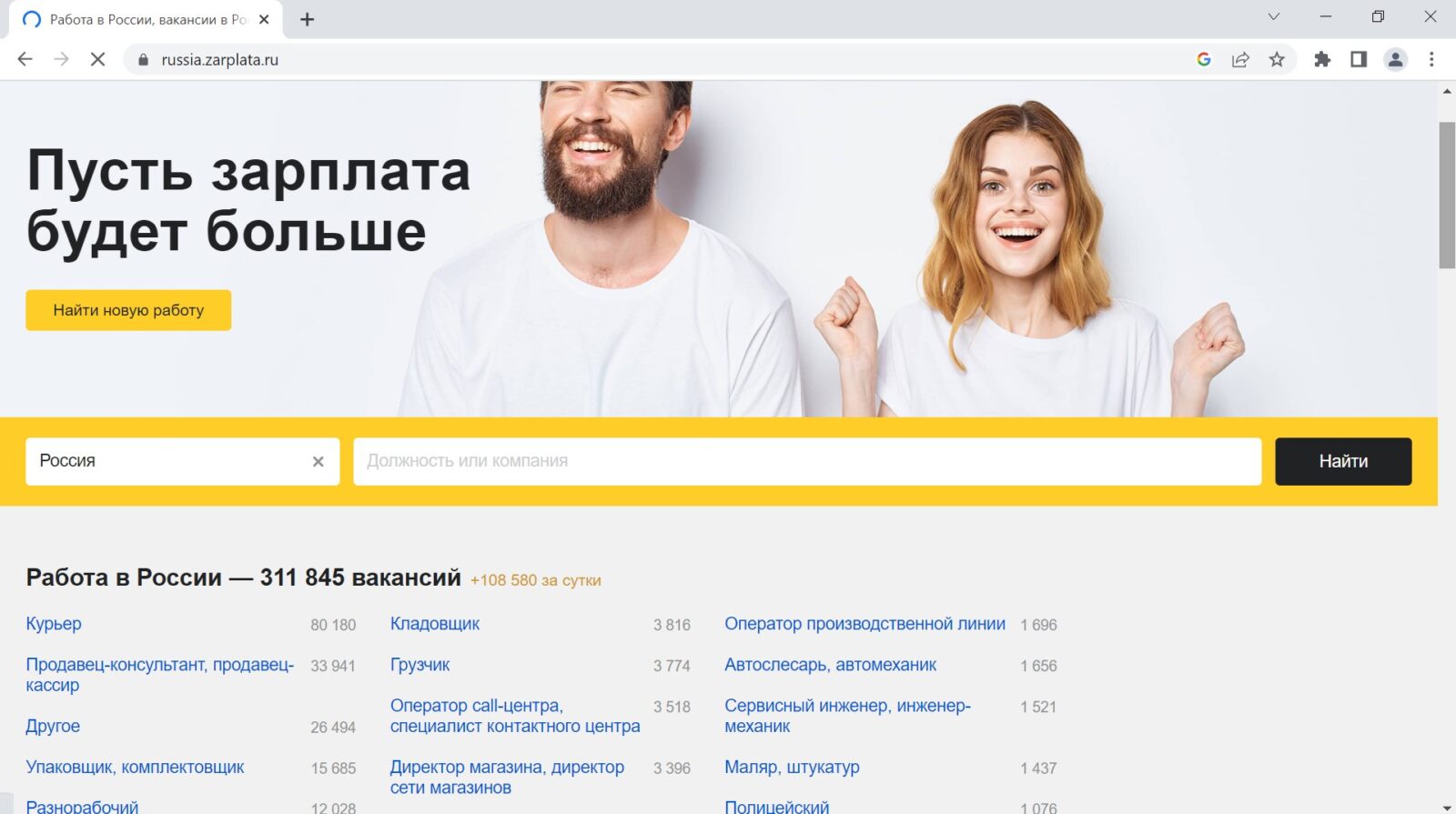The width and height of the screenshot is (1456, 814).
Task: Click the 33 941 vacancy count
Action: [x=333, y=666]
